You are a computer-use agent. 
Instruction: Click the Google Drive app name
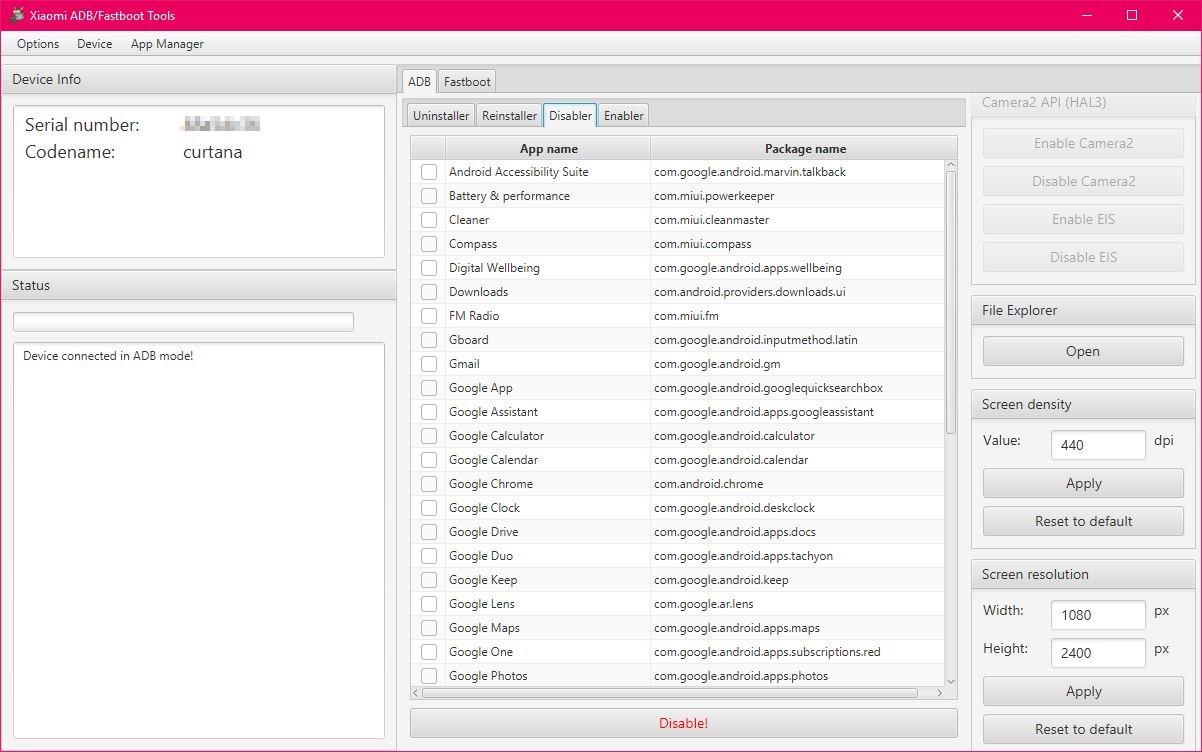(483, 532)
